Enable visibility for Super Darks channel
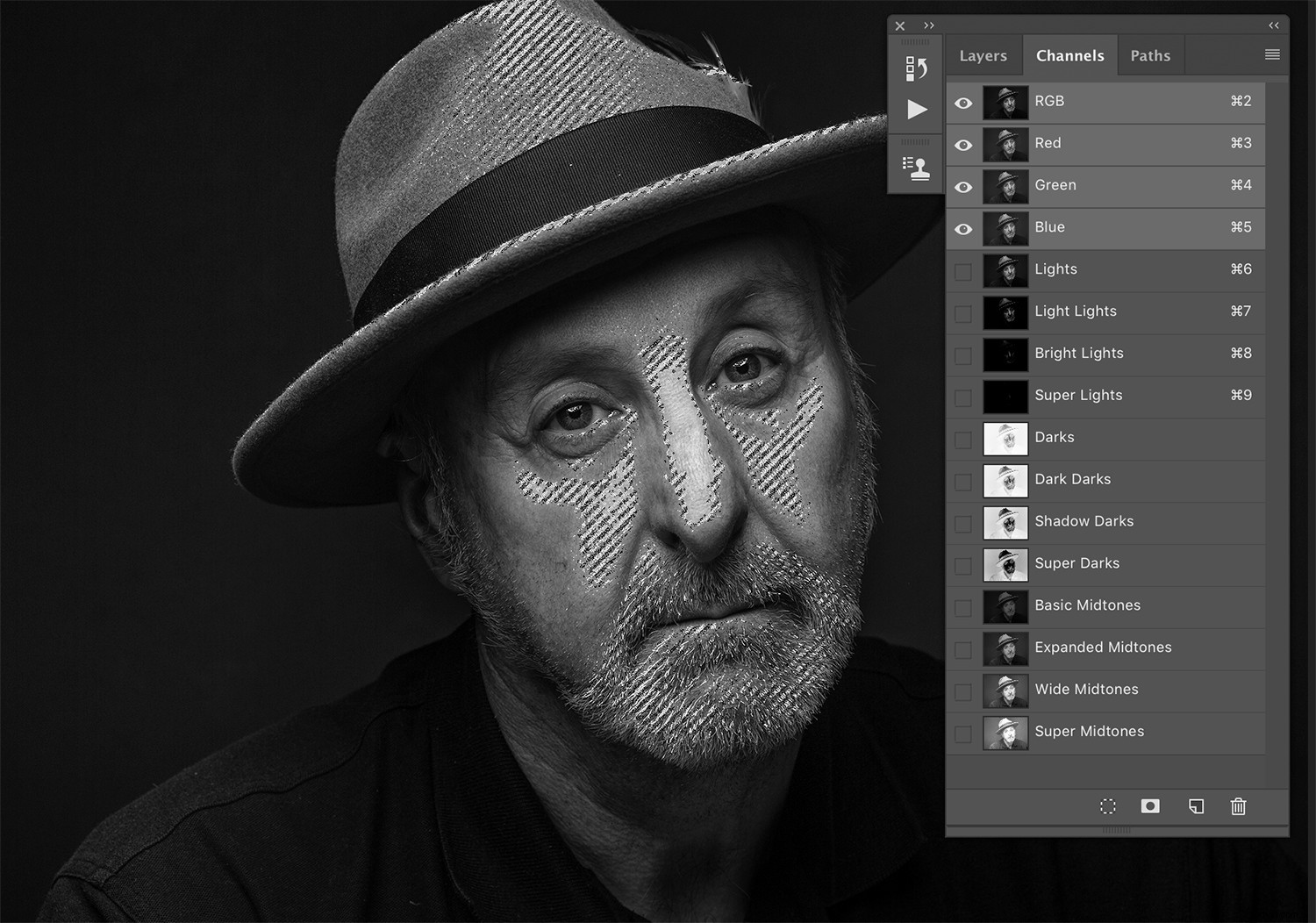 tap(963, 565)
